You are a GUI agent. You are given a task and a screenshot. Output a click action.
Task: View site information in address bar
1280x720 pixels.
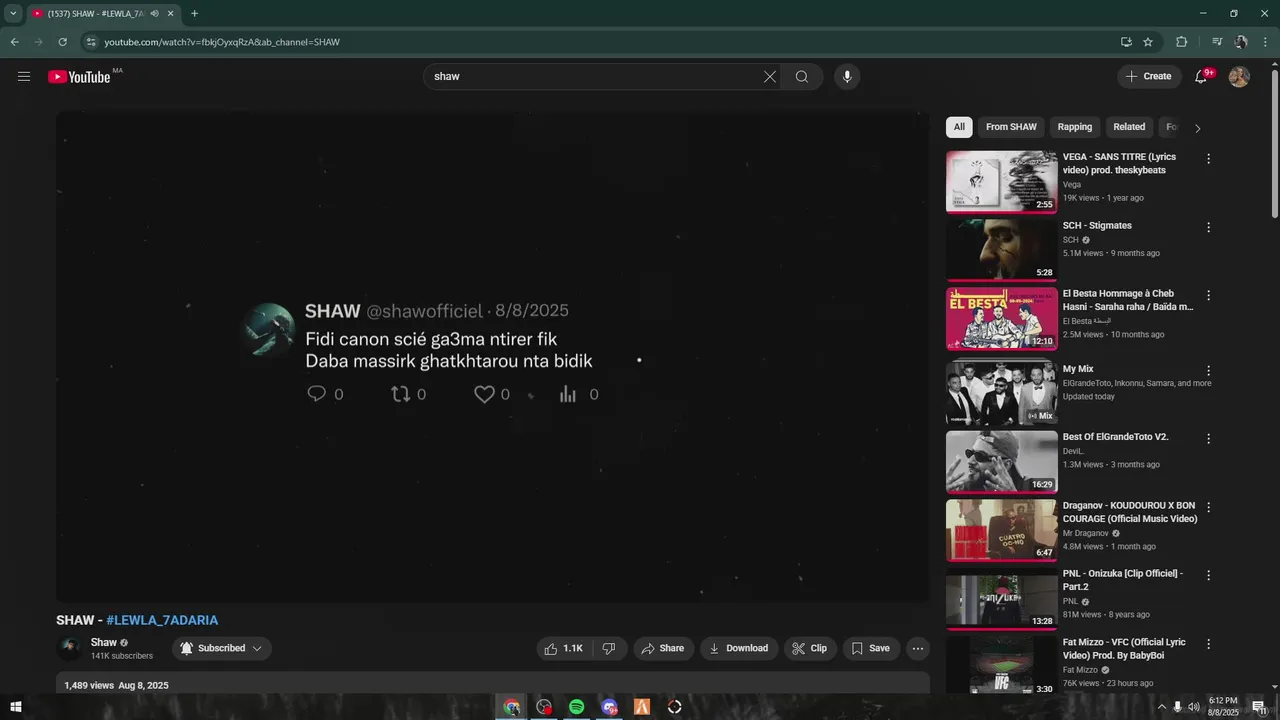[x=91, y=42]
